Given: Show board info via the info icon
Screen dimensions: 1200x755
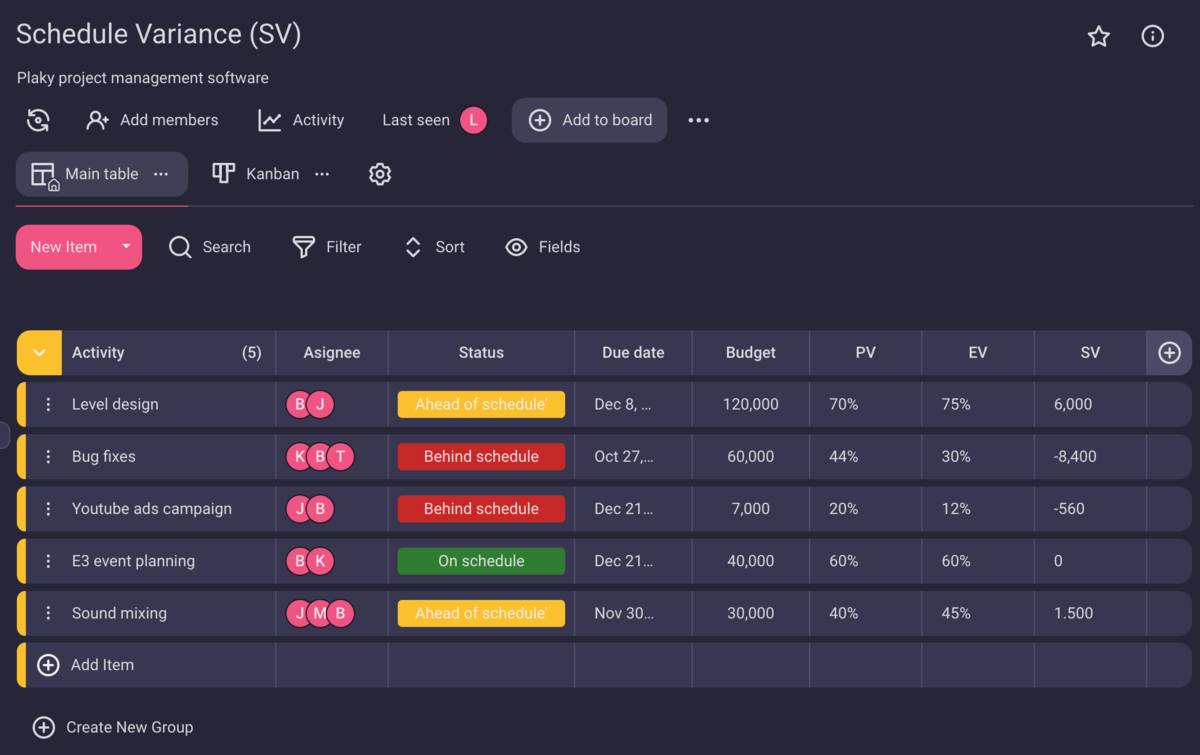Looking at the screenshot, I should coord(1152,36).
